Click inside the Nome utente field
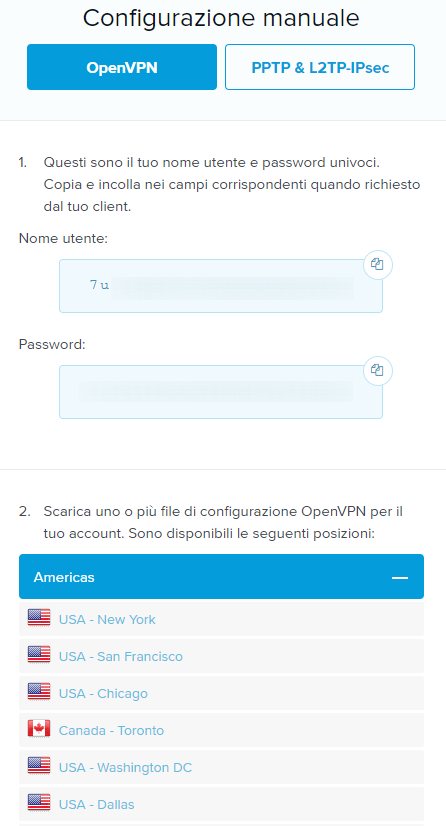This screenshot has height=826, width=446. click(221, 286)
